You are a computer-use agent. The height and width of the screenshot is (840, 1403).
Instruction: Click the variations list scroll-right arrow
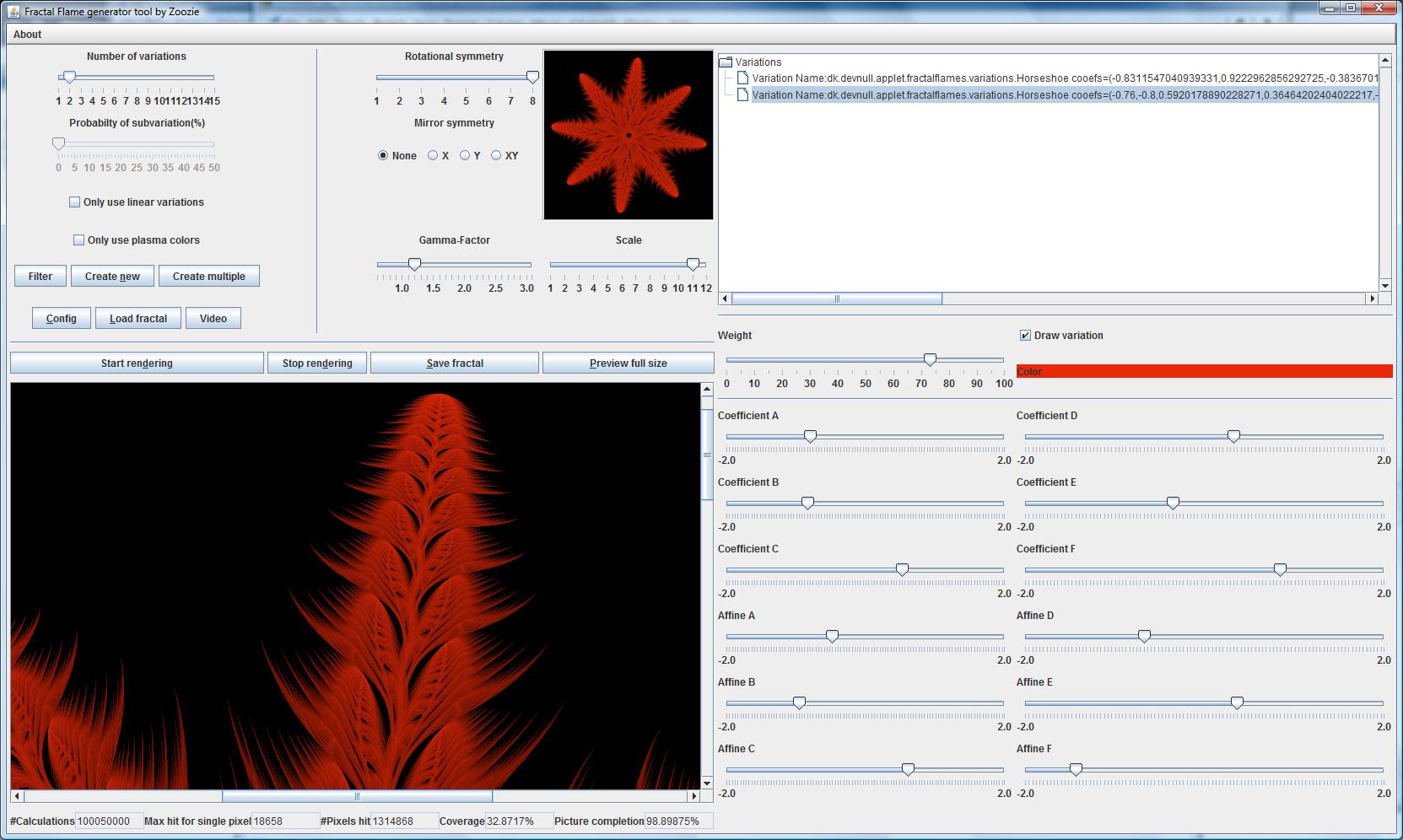[1372, 299]
